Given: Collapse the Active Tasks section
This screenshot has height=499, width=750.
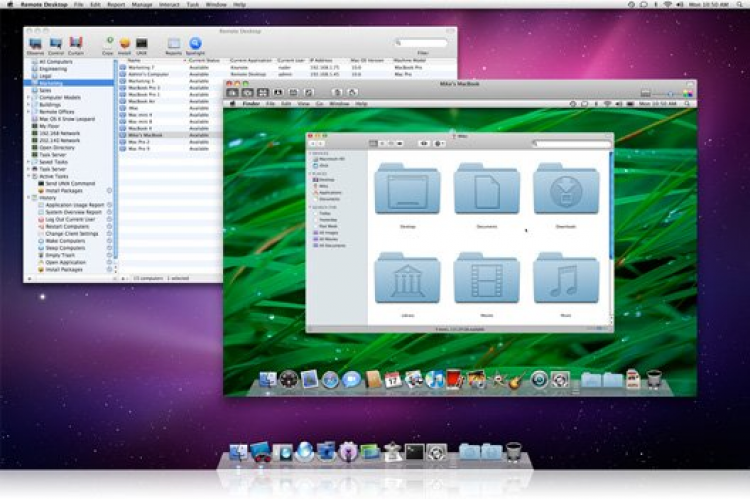Looking at the screenshot, I should (29, 176).
